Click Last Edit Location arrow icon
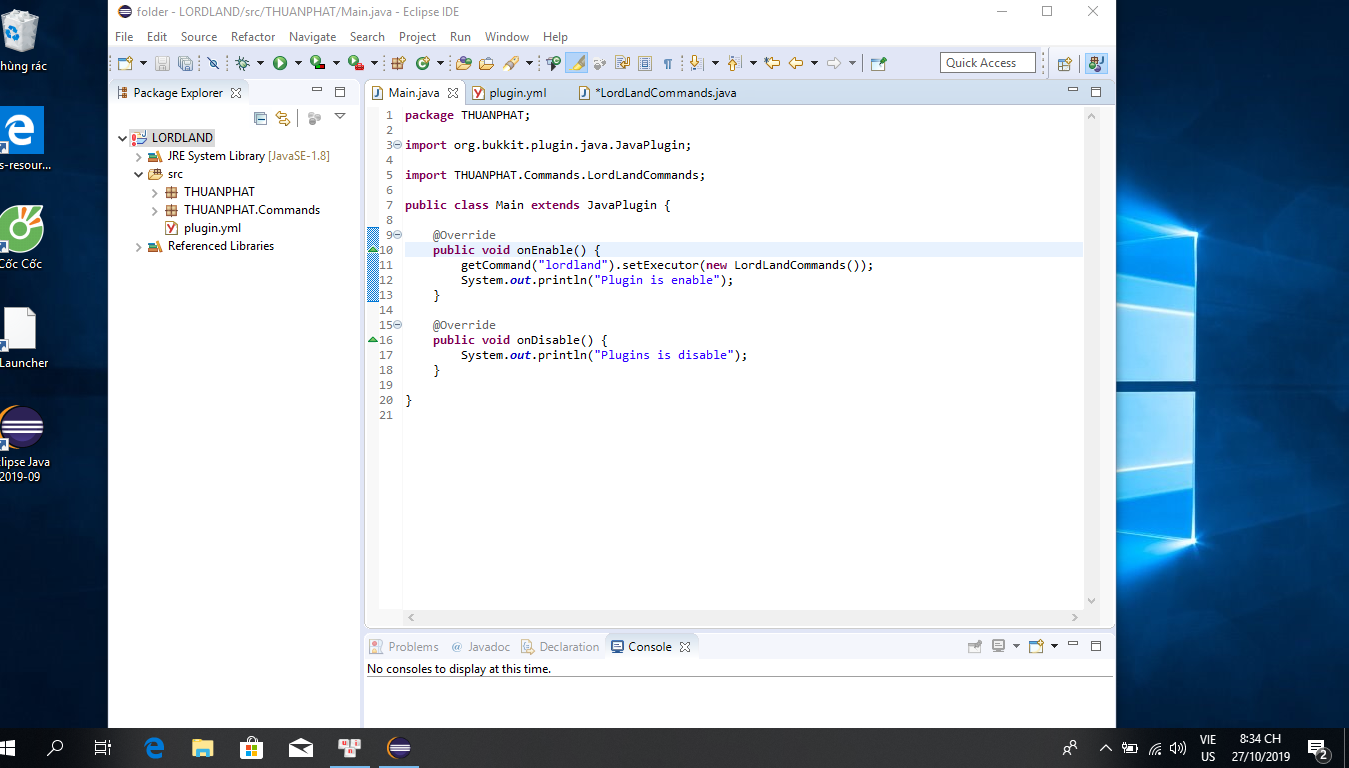The image size is (1349, 768). coord(772,63)
